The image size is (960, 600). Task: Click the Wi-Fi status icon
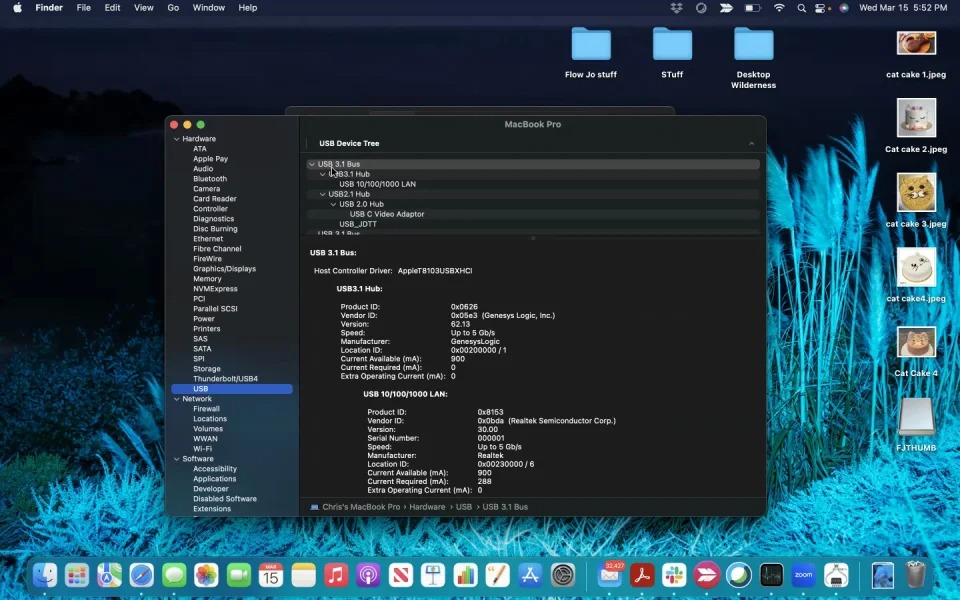[779, 8]
